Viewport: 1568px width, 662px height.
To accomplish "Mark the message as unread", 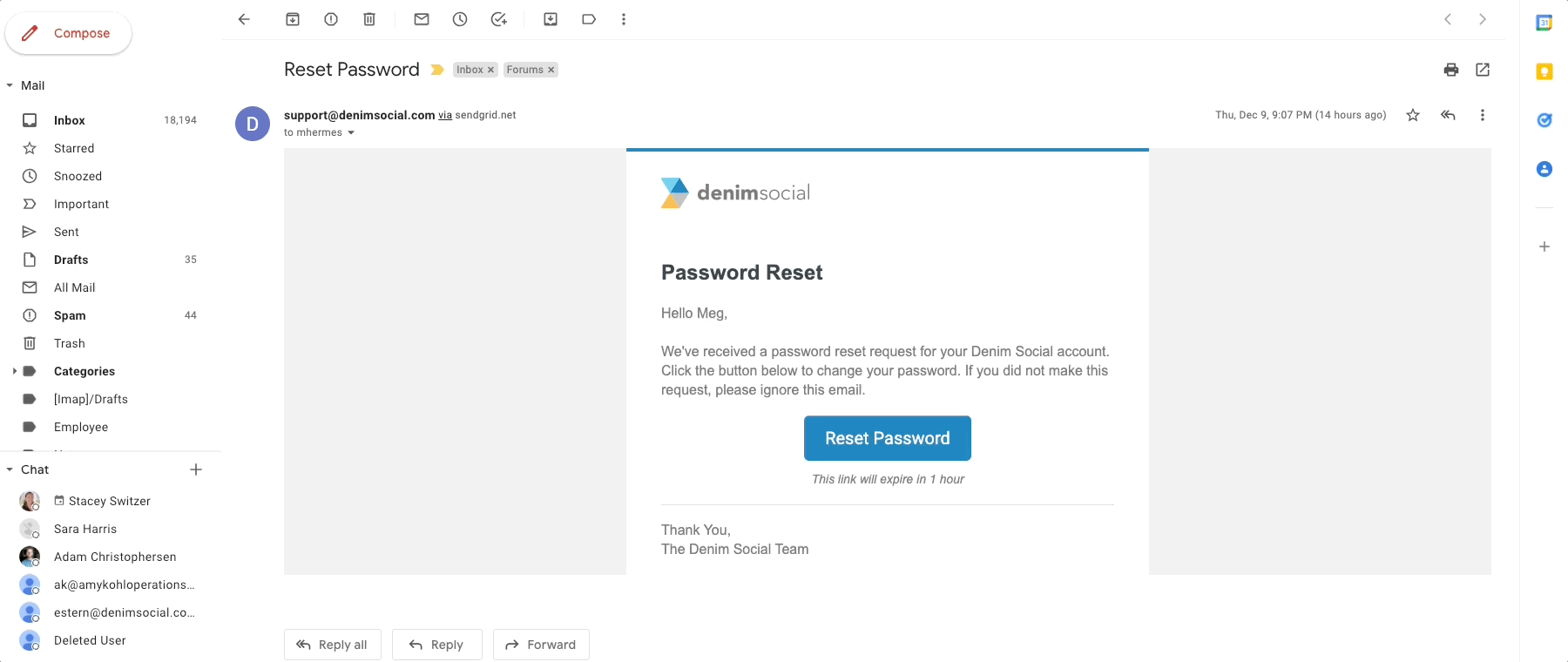I will coord(422,19).
